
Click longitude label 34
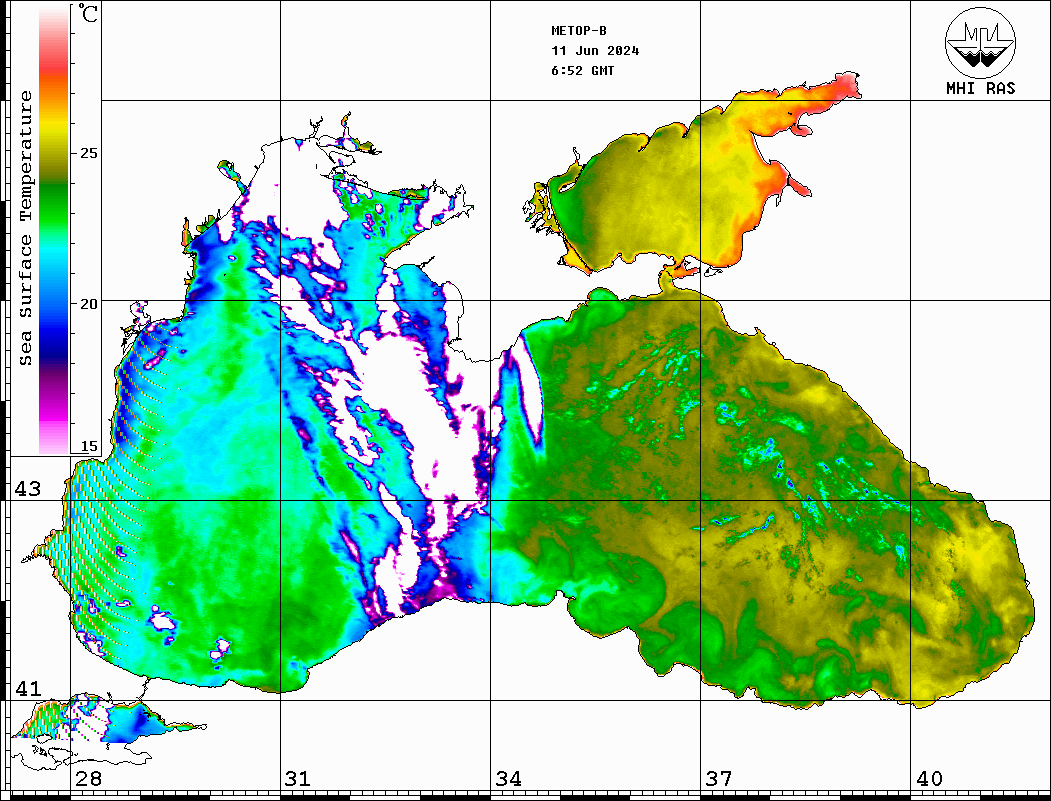[508, 779]
